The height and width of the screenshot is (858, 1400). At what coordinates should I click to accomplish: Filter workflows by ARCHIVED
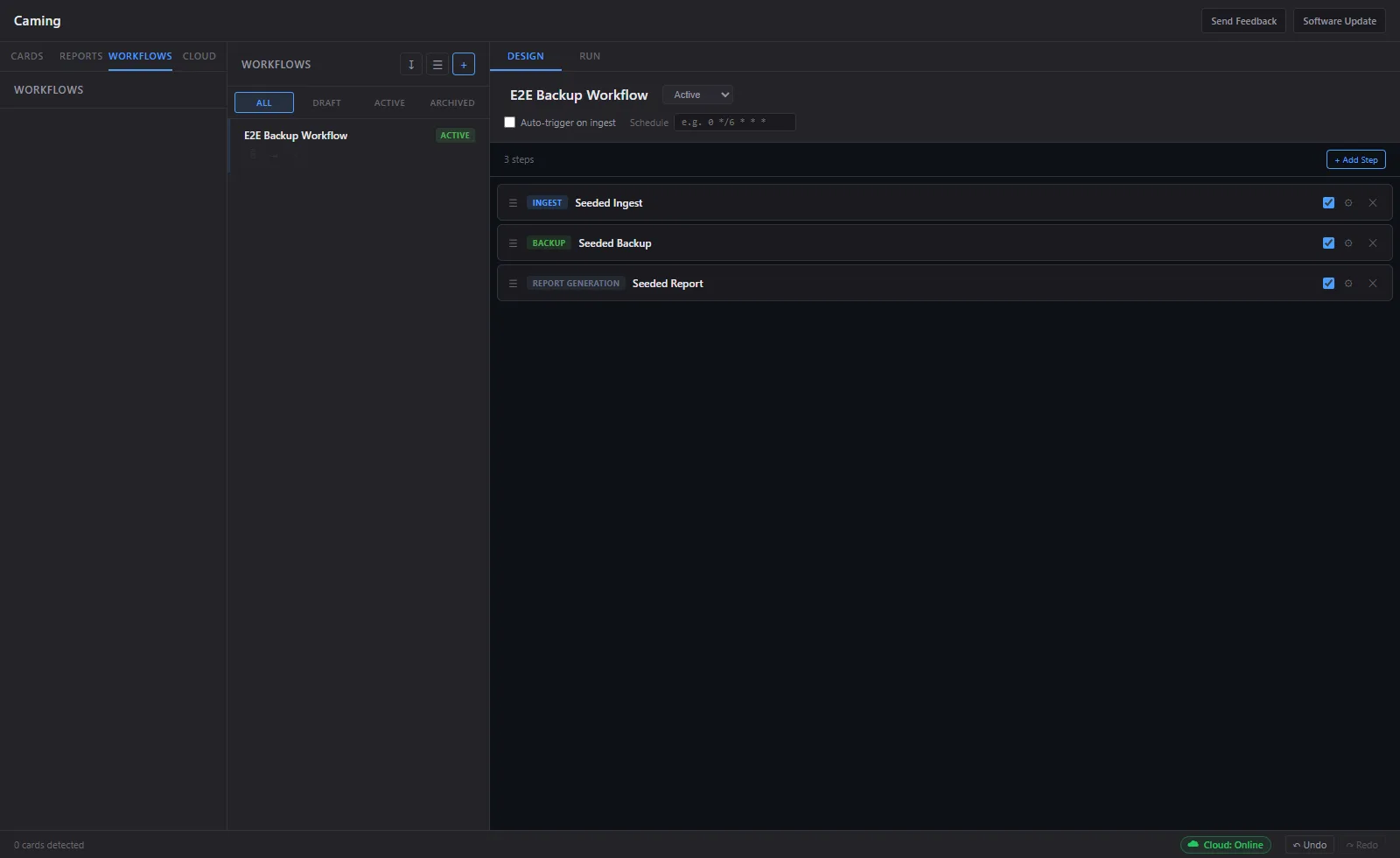pos(451,102)
